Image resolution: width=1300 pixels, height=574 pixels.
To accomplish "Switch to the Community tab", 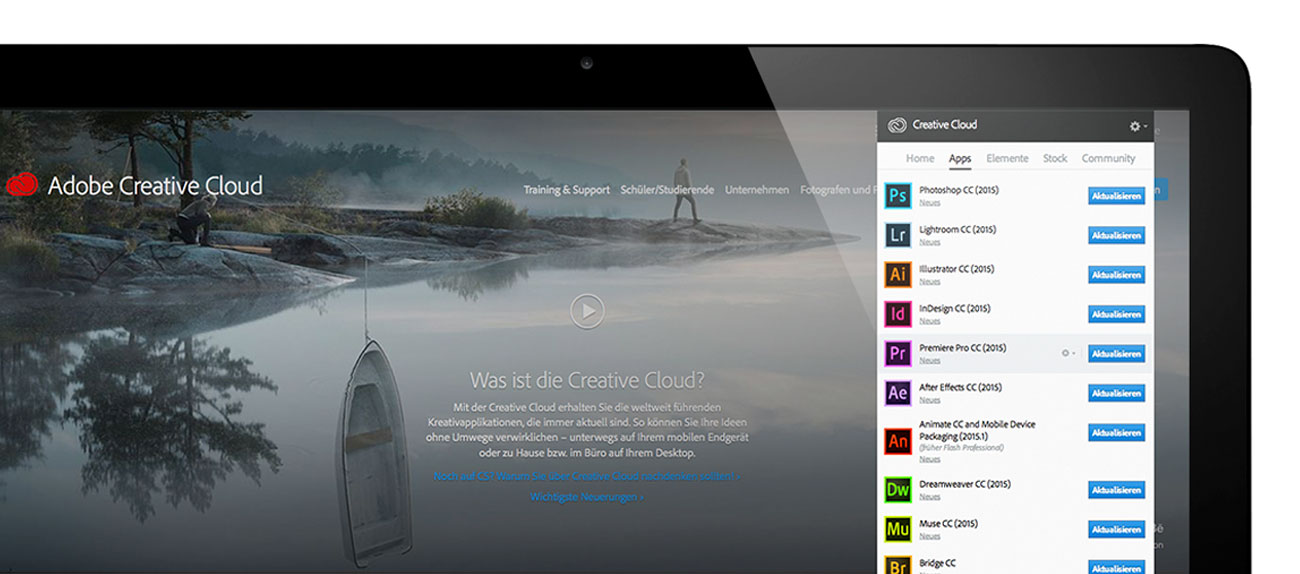I will (1107, 158).
